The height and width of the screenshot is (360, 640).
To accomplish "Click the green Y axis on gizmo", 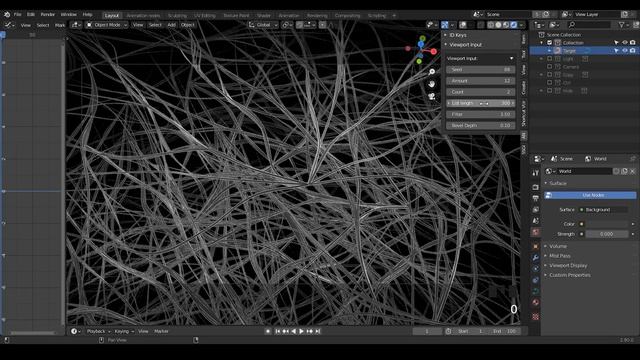I will (x=419, y=61).
